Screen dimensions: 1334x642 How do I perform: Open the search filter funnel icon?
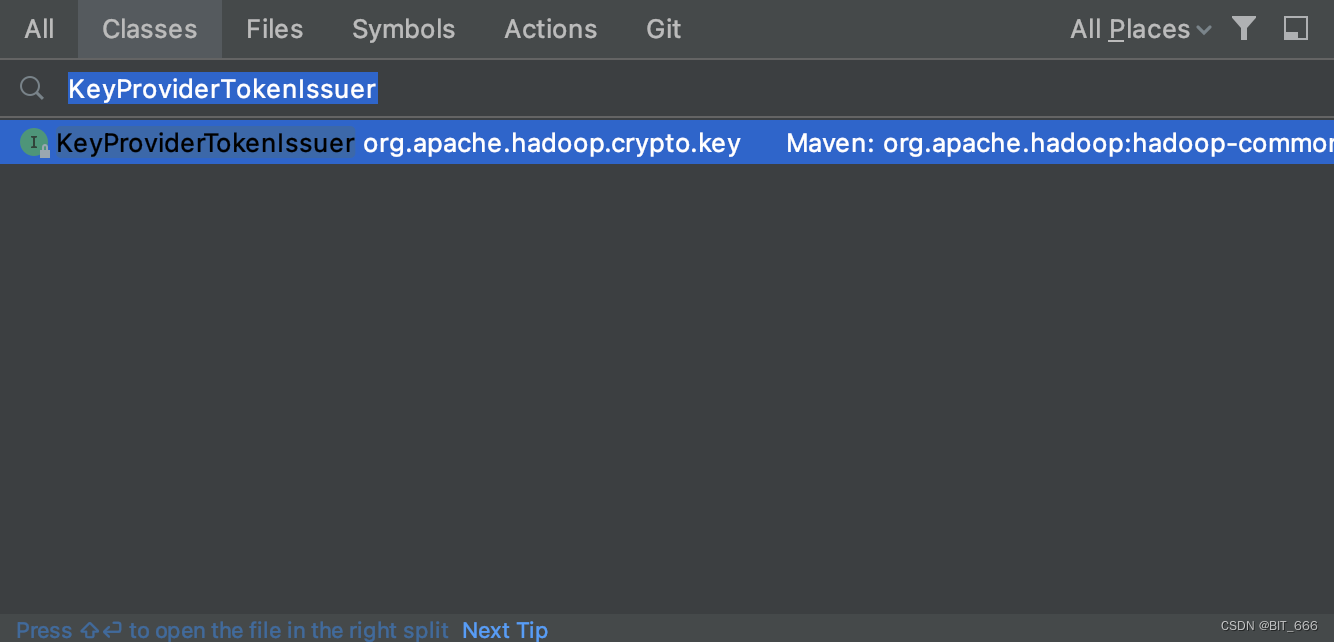pos(1244,29)
